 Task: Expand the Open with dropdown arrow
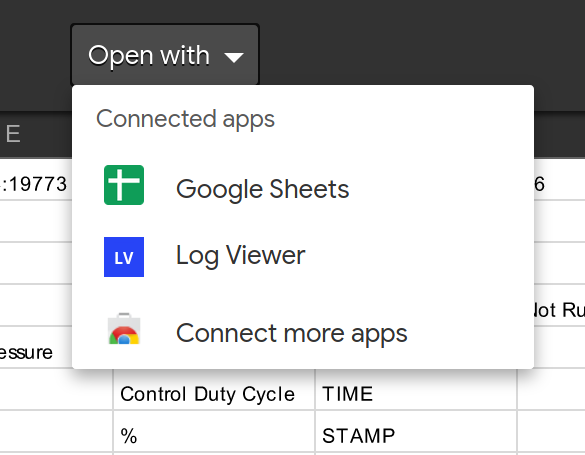coord(234,57)
